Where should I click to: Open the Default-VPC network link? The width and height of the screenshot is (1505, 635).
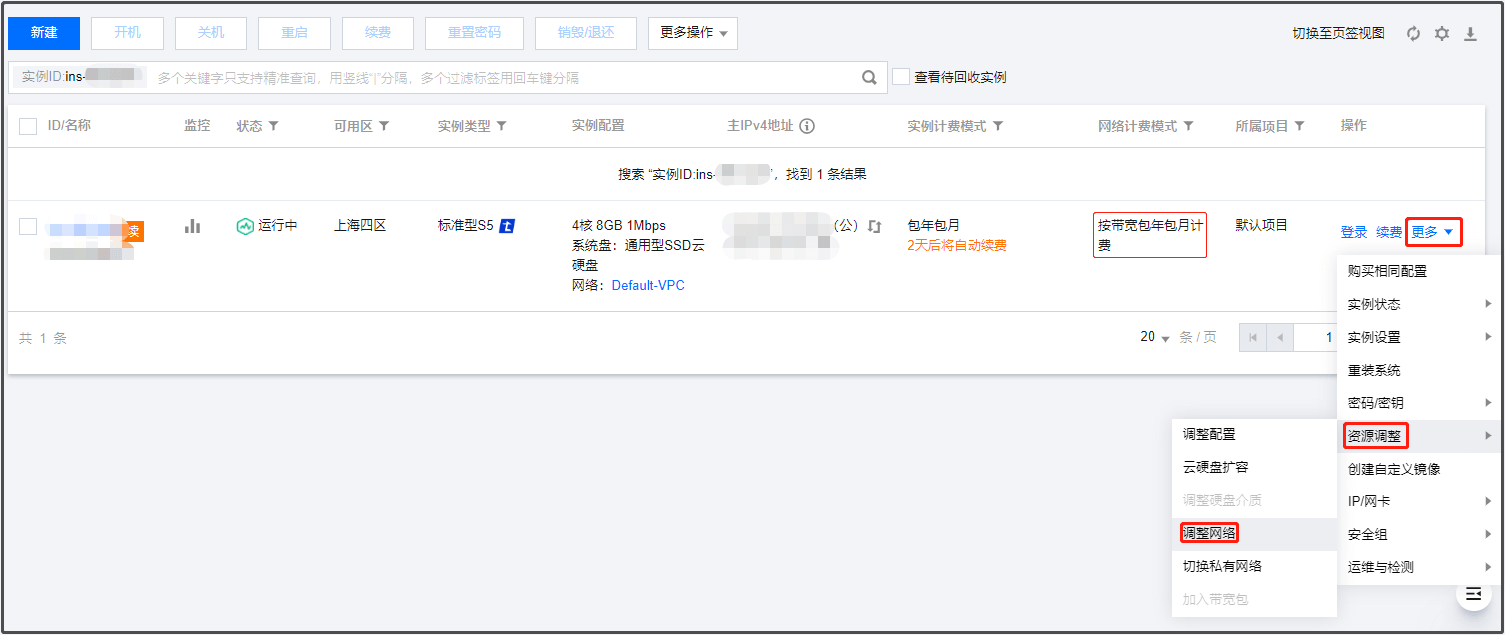648,285
